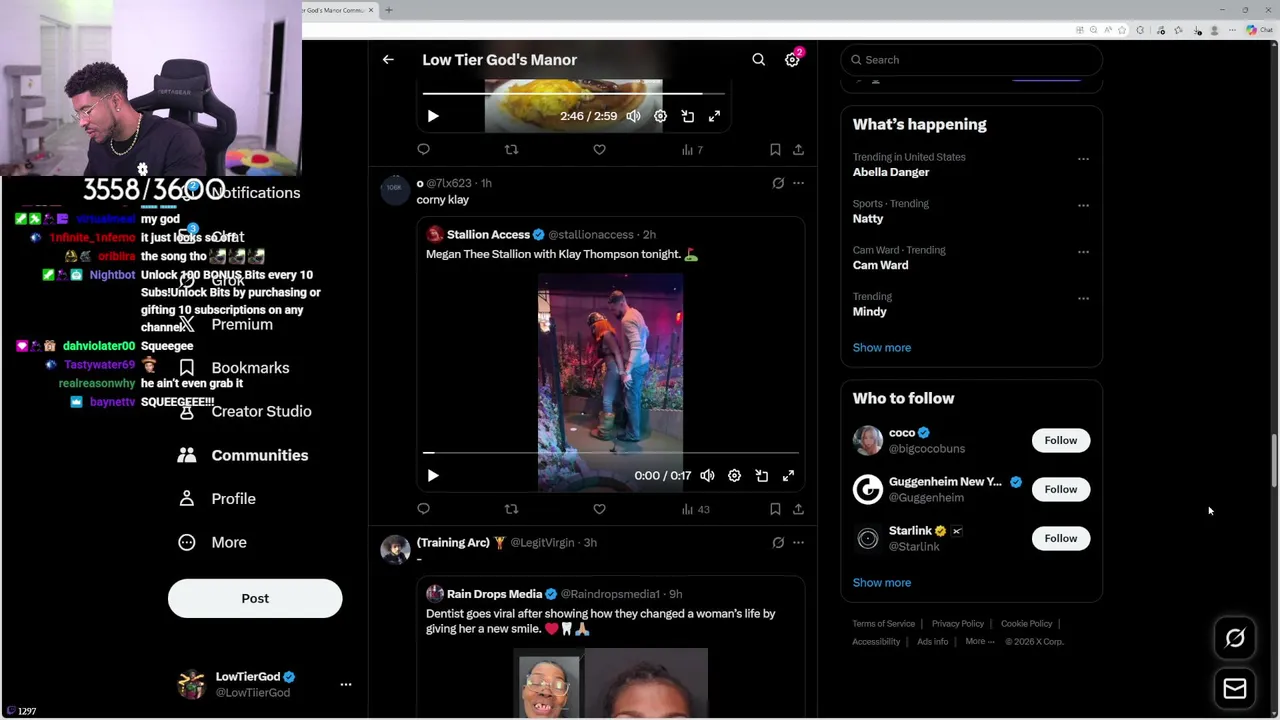Open more options for Natty trend
This screenshot has width=1280, height=720.
point(1083,205)
